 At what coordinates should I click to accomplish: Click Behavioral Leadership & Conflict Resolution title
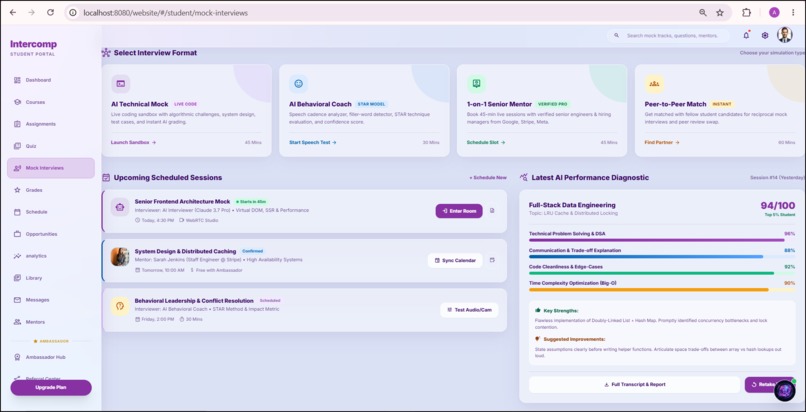194,301
